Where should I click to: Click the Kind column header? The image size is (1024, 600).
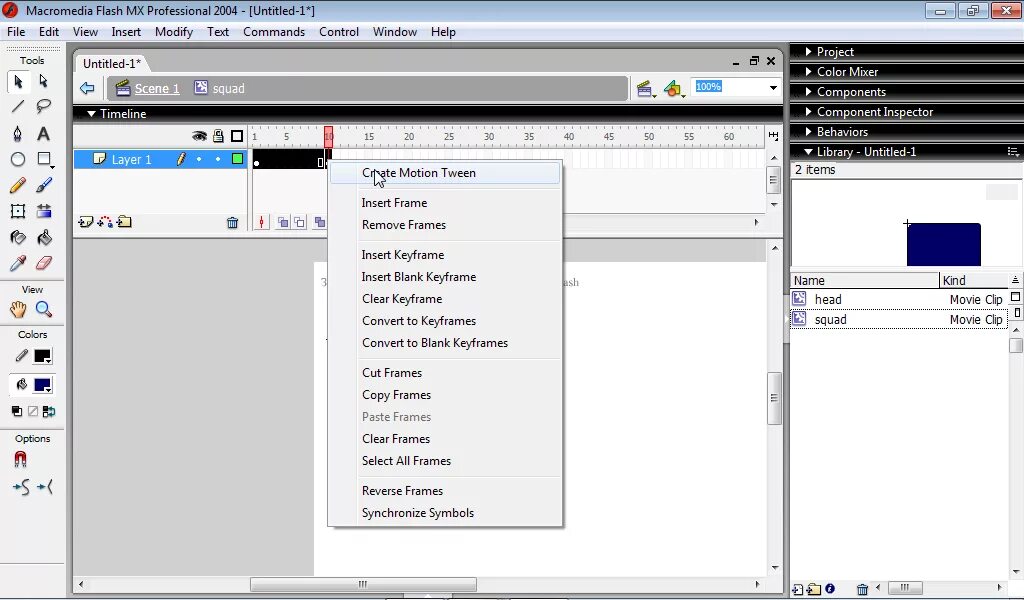[974, 281]
